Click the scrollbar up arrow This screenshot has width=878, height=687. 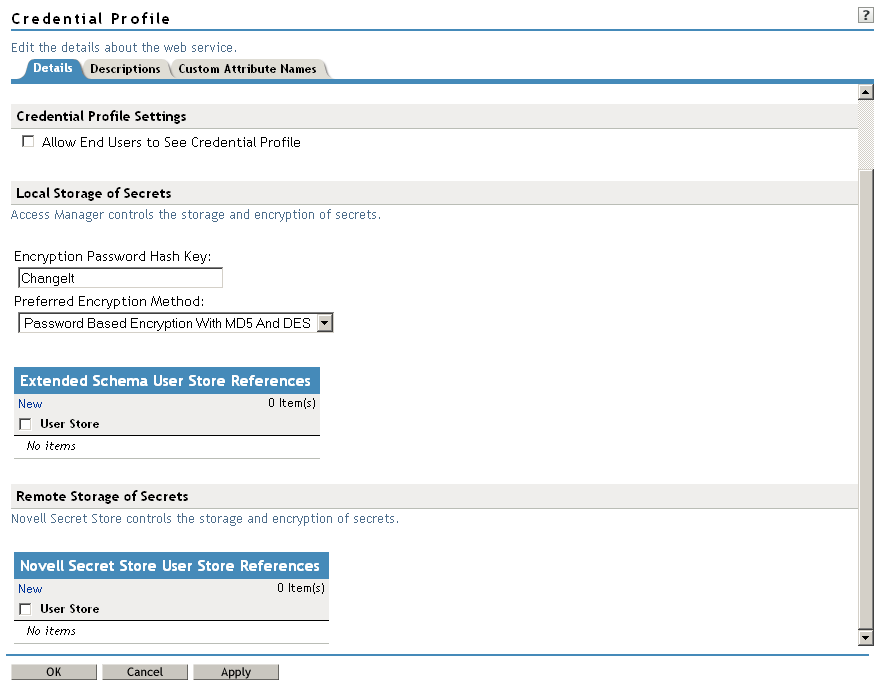(x=866, y=91)
